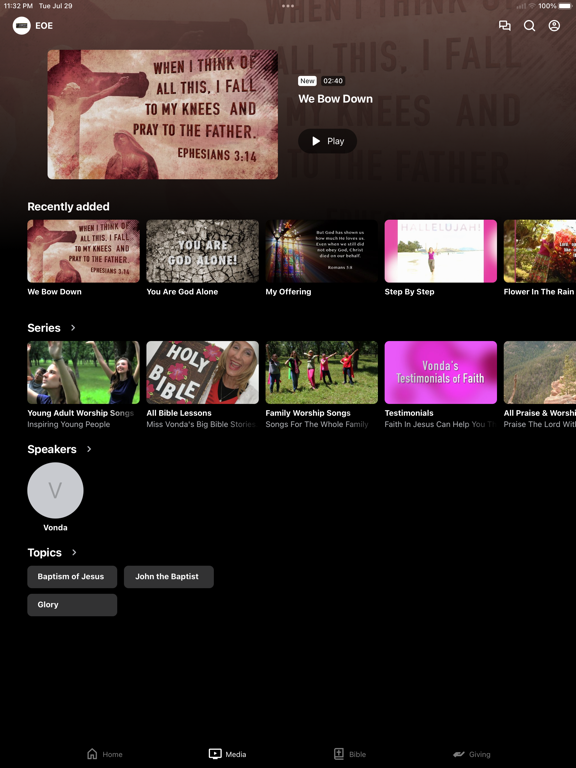Open the Step By Step video thumbnail
576x768 pixels.
pyautogui.click(x=440, y=251)
